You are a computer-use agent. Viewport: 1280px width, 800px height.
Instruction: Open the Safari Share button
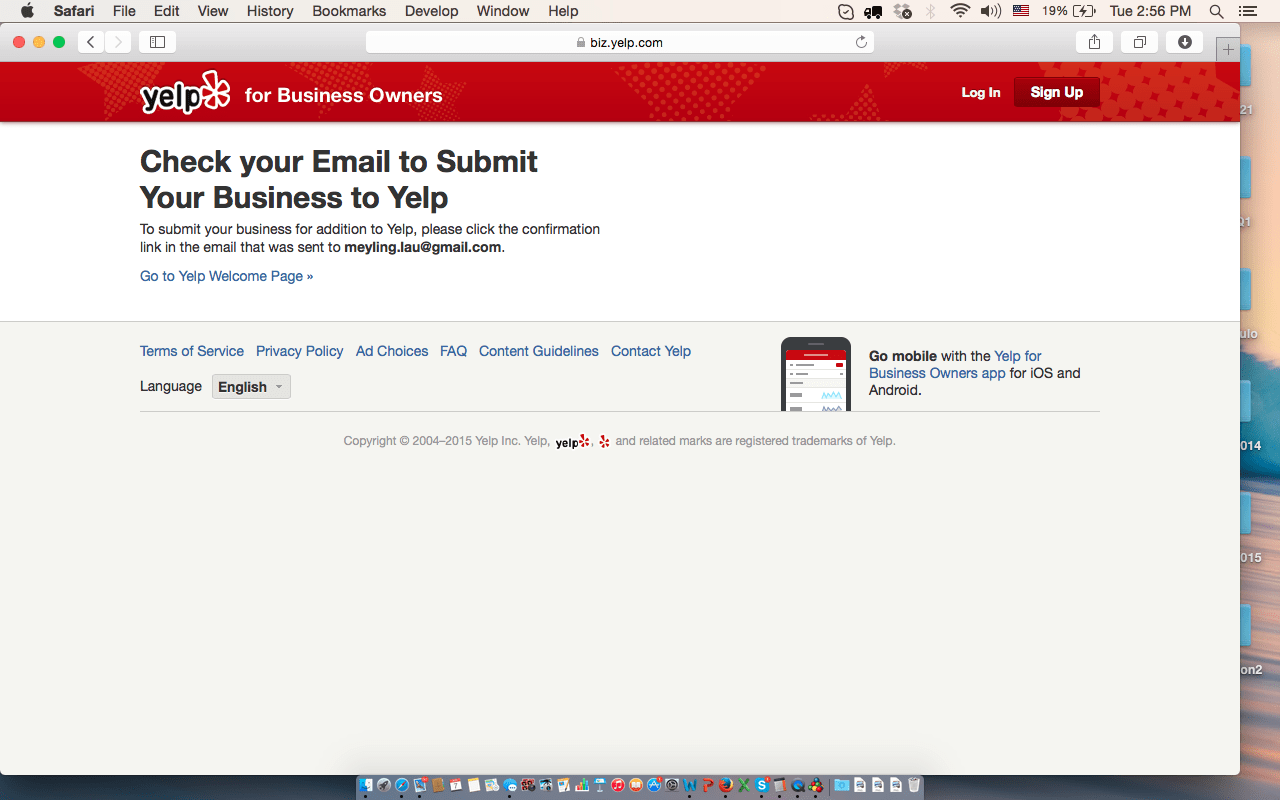click(x=1094, y=42)
